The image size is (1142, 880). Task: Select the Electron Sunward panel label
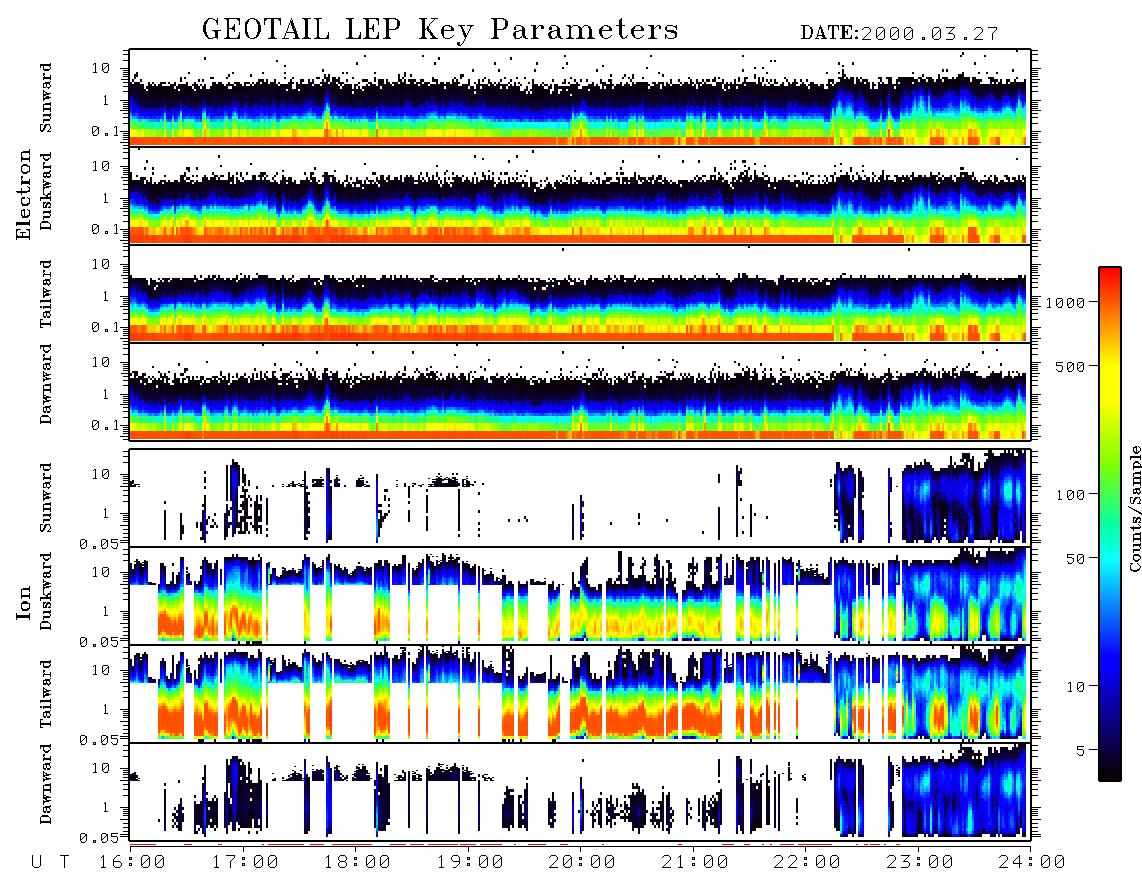(x=46, y=98)
